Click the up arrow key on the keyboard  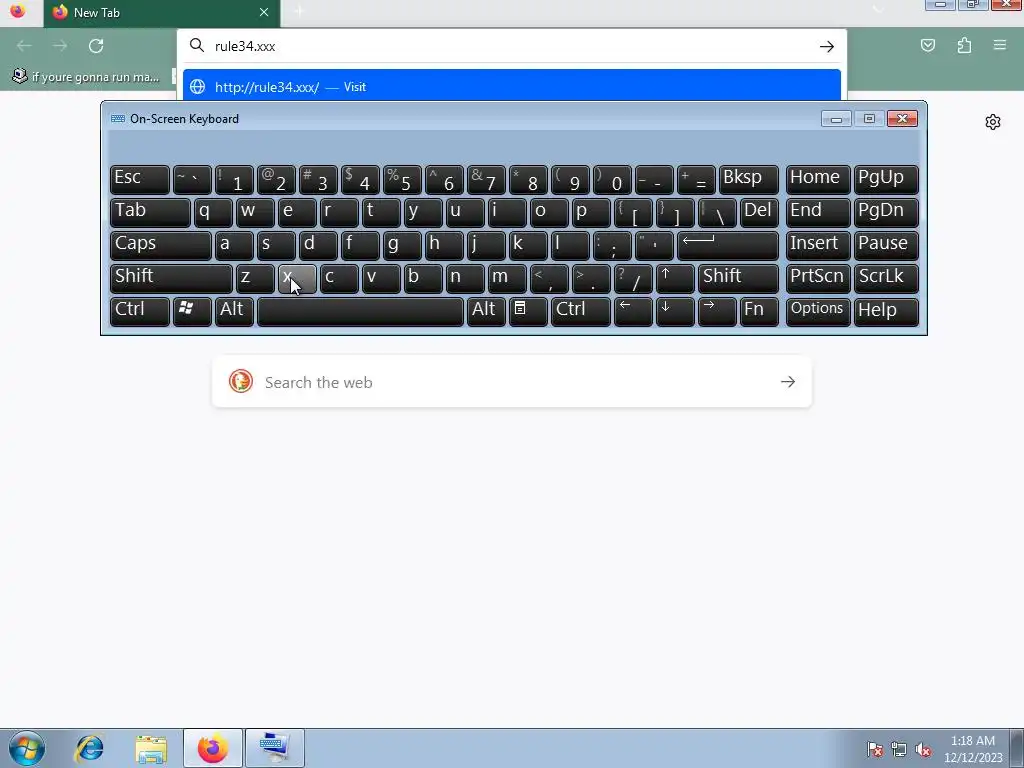coord(675,278)
